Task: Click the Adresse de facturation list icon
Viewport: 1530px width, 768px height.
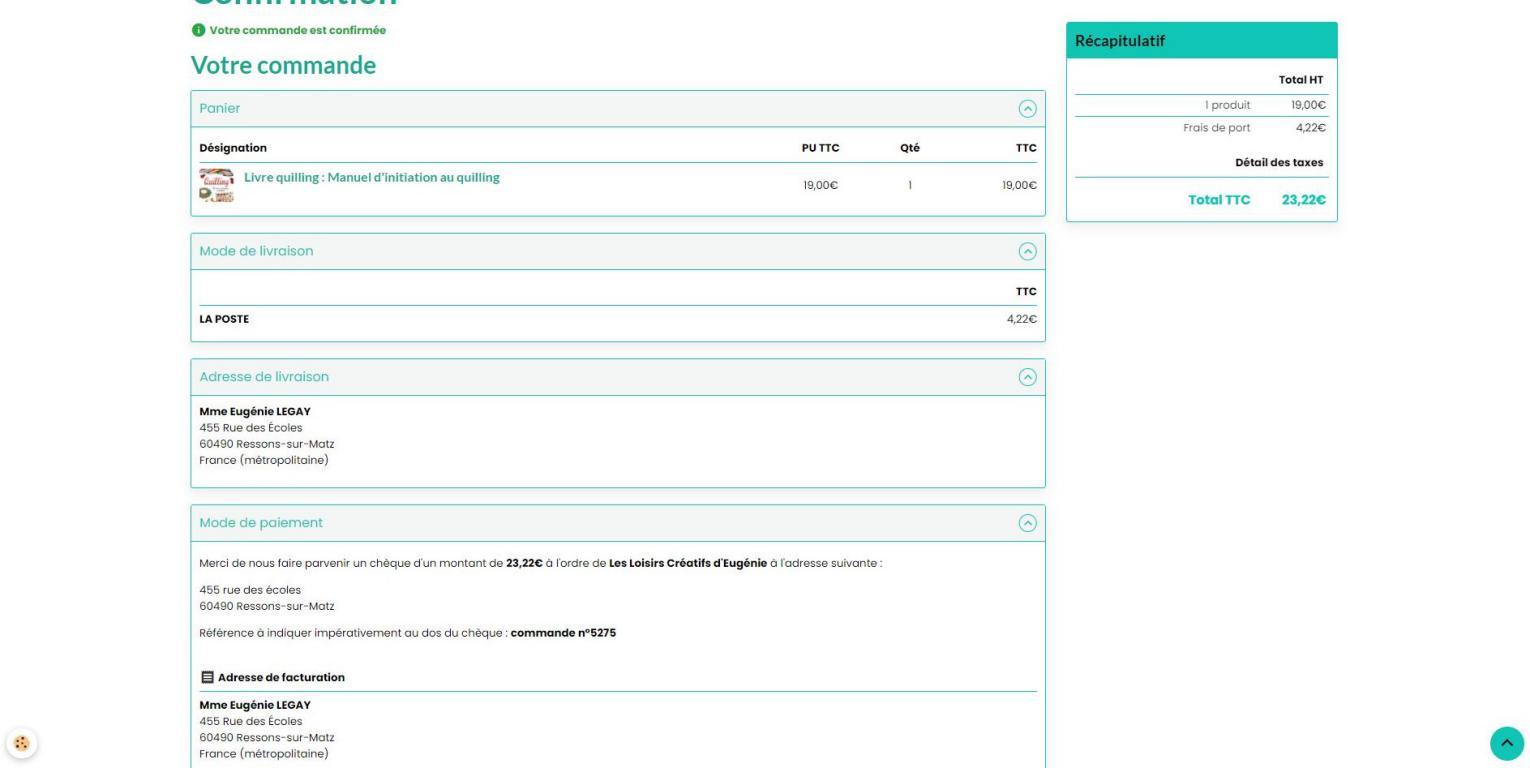Action: tap(207, 677)
